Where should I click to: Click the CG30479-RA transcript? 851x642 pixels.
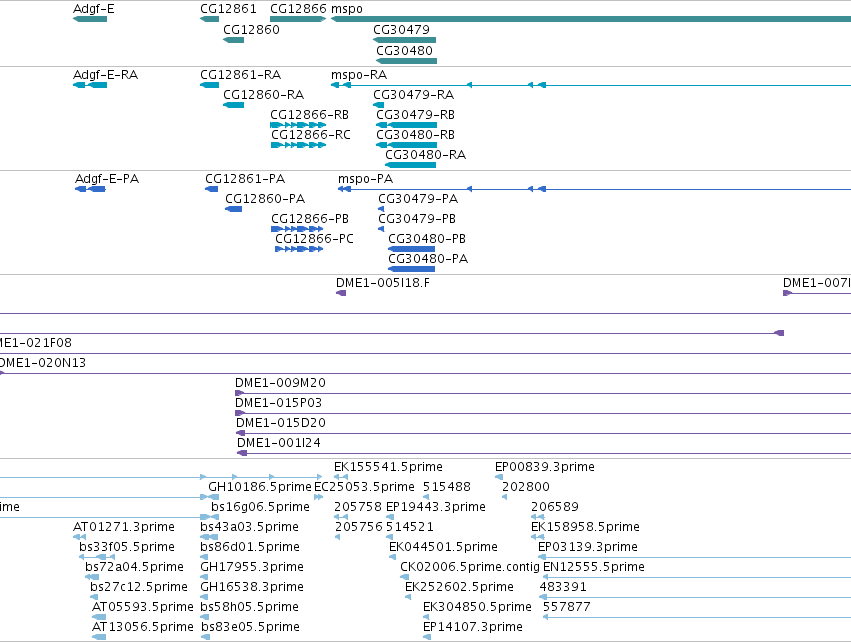(378, 105)
